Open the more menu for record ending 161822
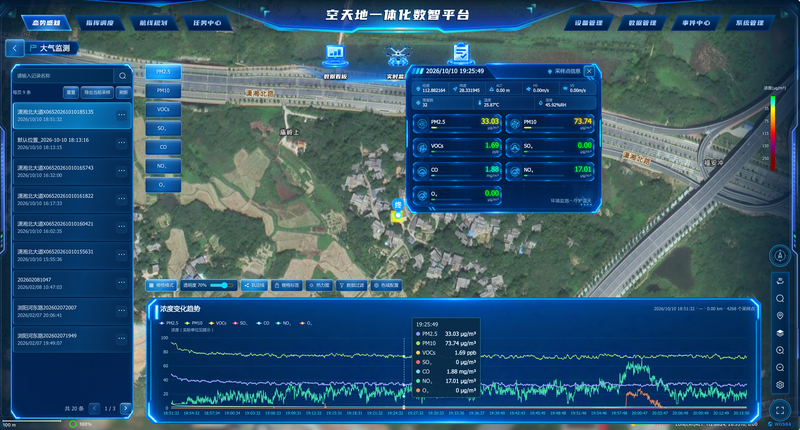This screenshot has height=430, width=800. [x=121, y=199]
